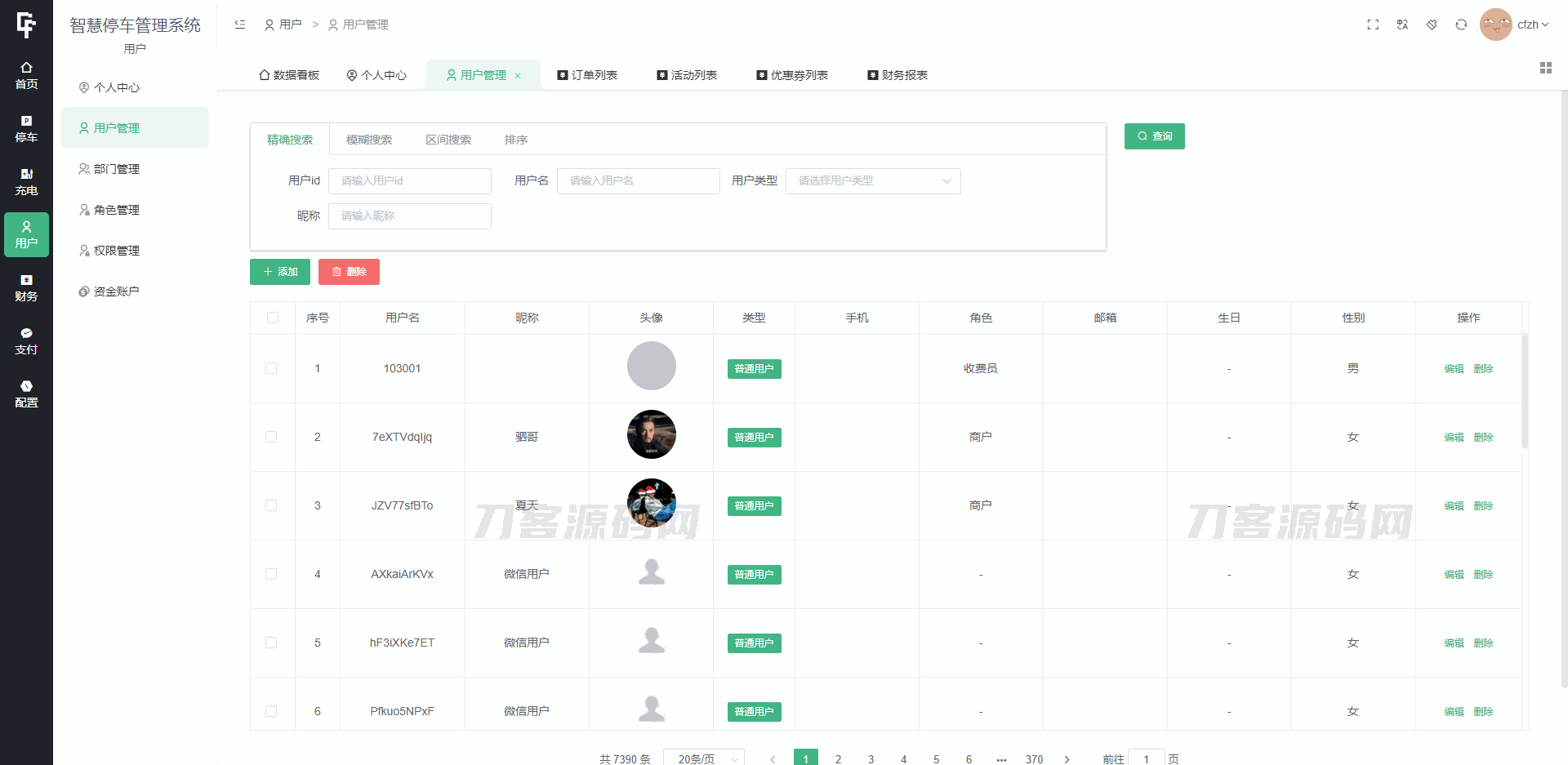The width and height of the screenshot is (1568, 765).
Task: Click the red 删除 delete button
Action: pyautogui.click(x=349, y=272)
